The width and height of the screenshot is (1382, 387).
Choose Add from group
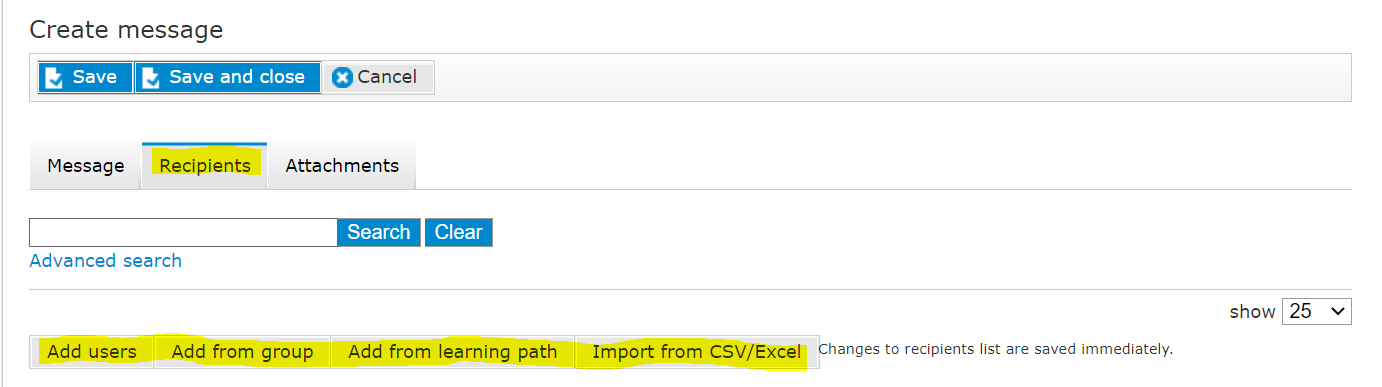point(242,352)
